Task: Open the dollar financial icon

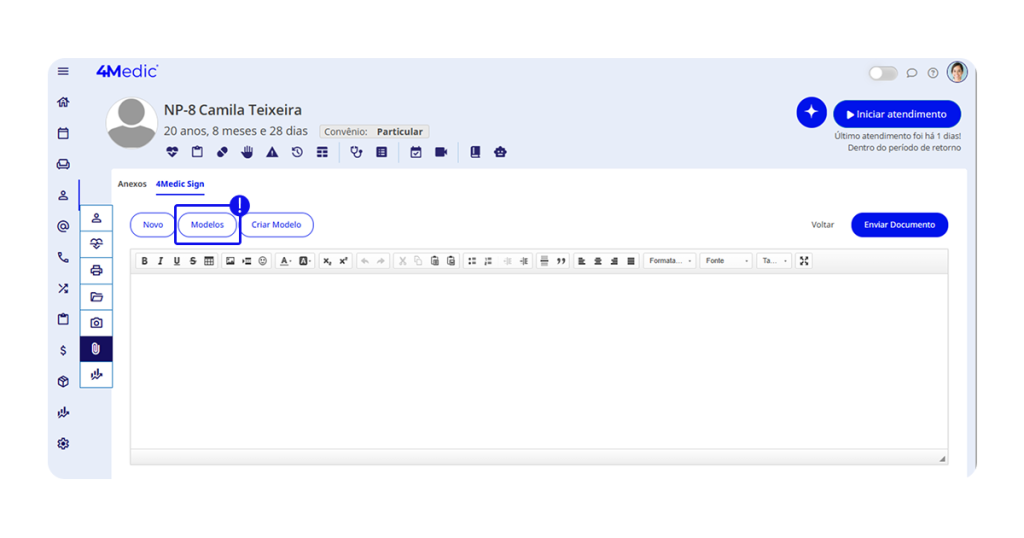Action: tap(63, 351)
